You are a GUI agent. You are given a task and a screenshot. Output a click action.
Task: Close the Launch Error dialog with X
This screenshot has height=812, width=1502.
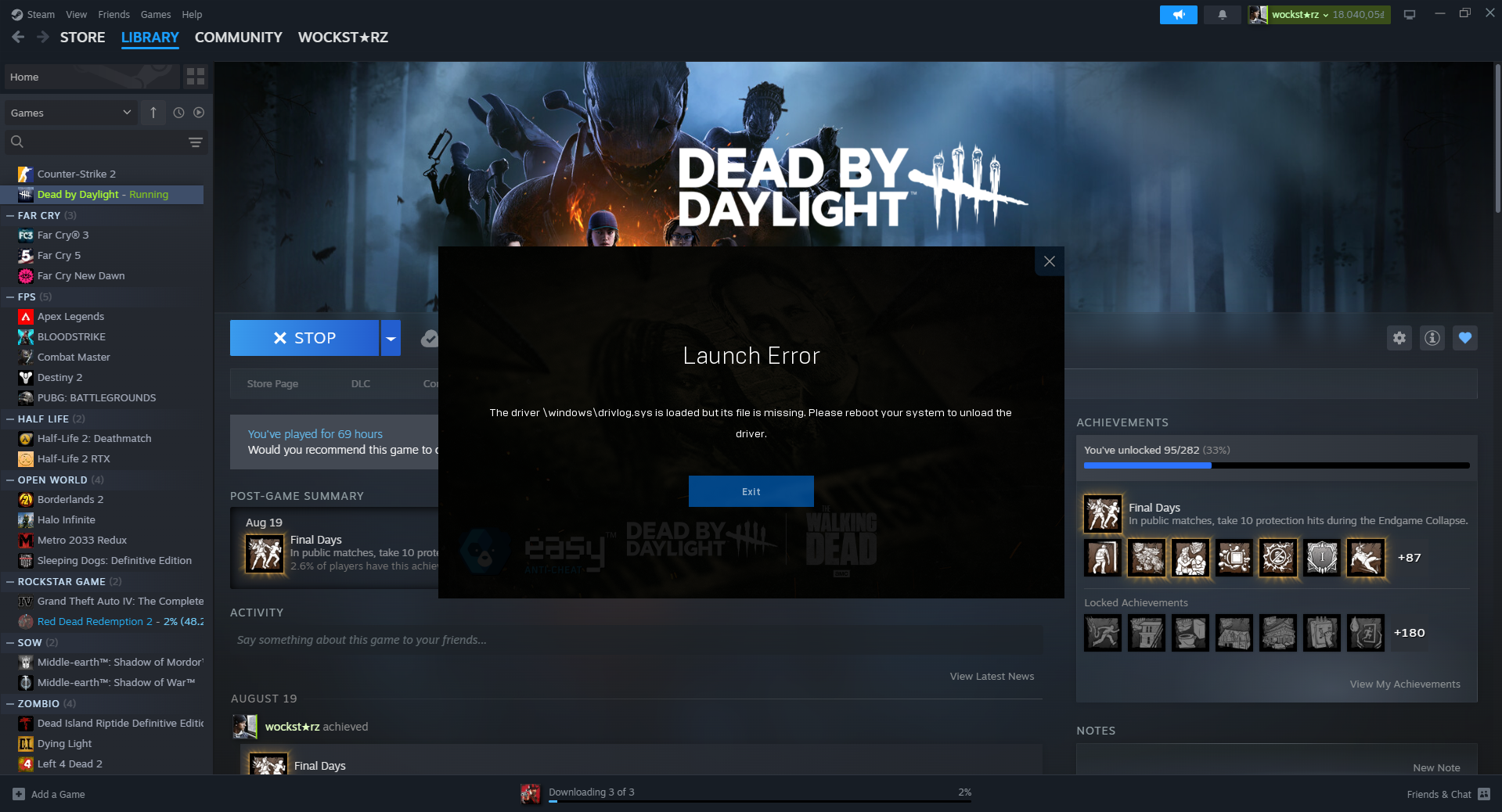[1050, 261]
